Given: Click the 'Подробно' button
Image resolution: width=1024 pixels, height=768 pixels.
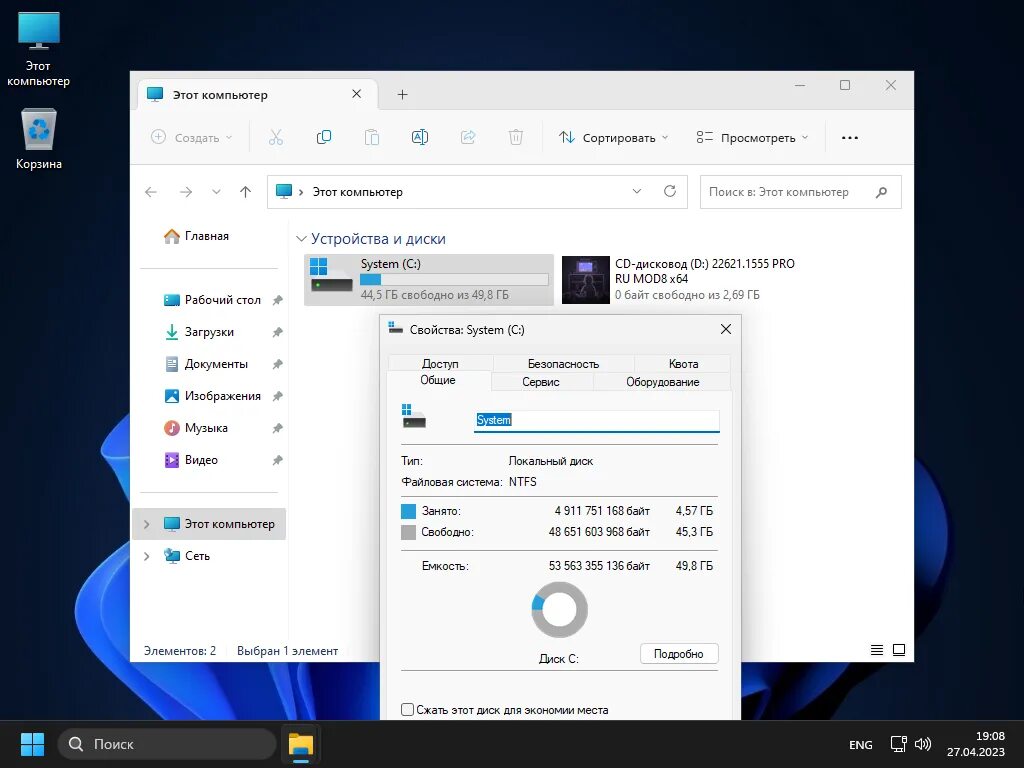Looking at the screenshot, I should [679, 654].
